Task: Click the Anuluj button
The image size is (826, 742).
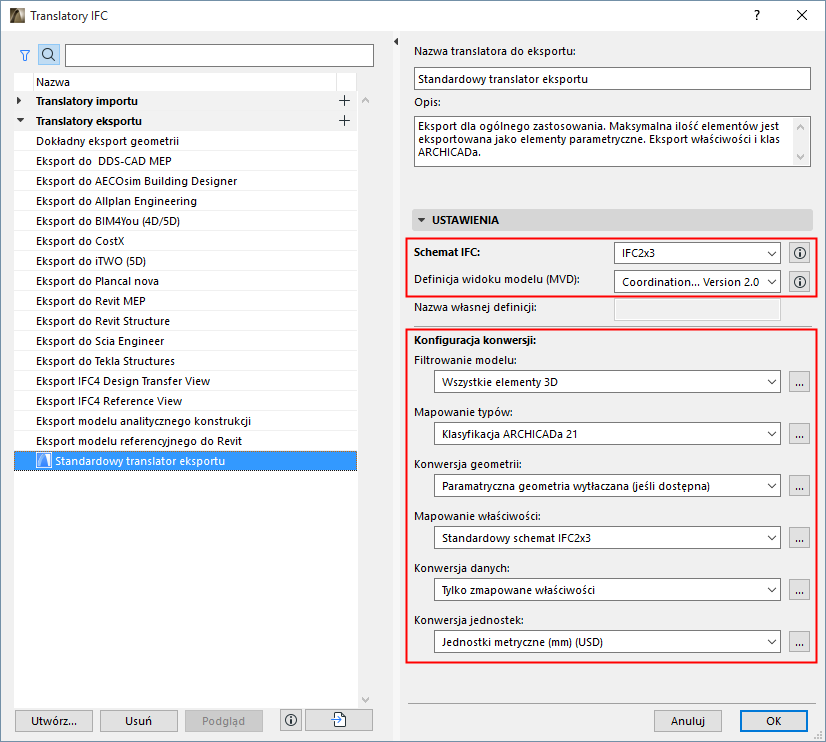Action: click(x=687, y=721)
